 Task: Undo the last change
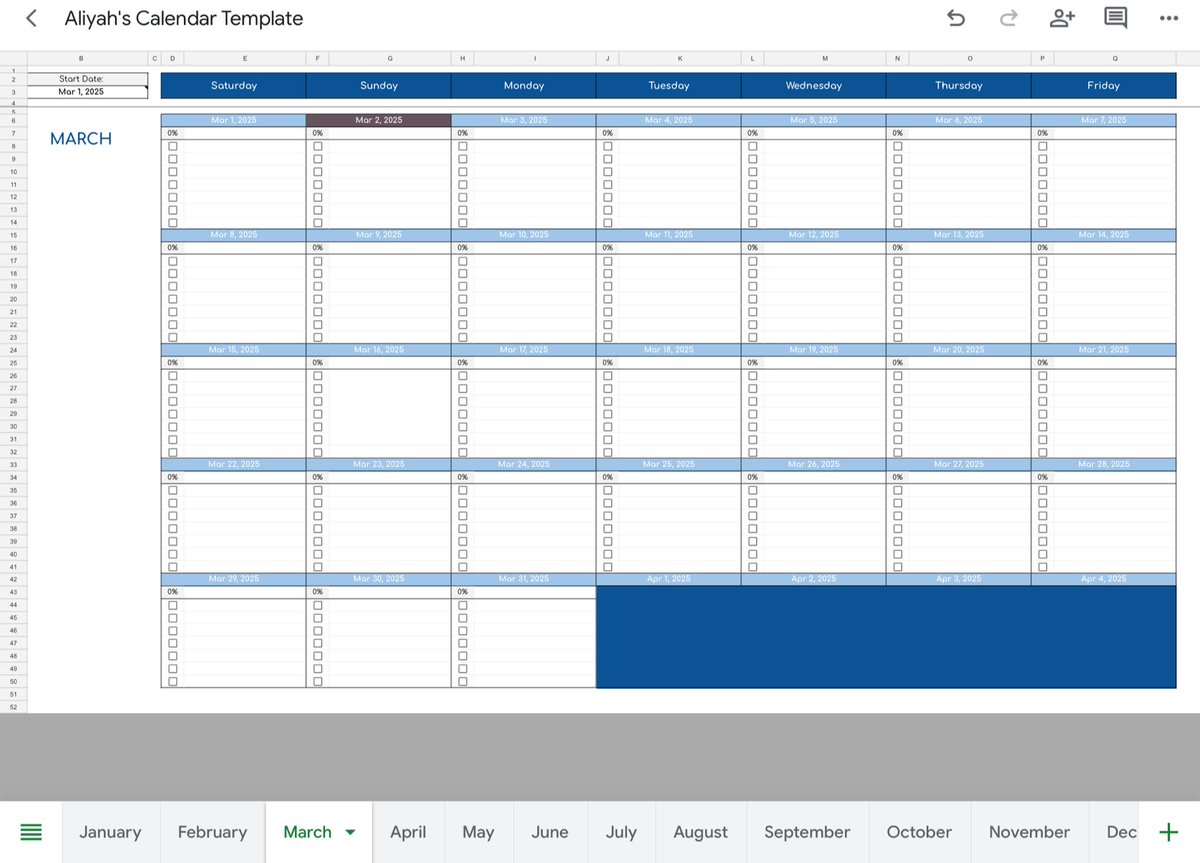[x=955, y=18]
